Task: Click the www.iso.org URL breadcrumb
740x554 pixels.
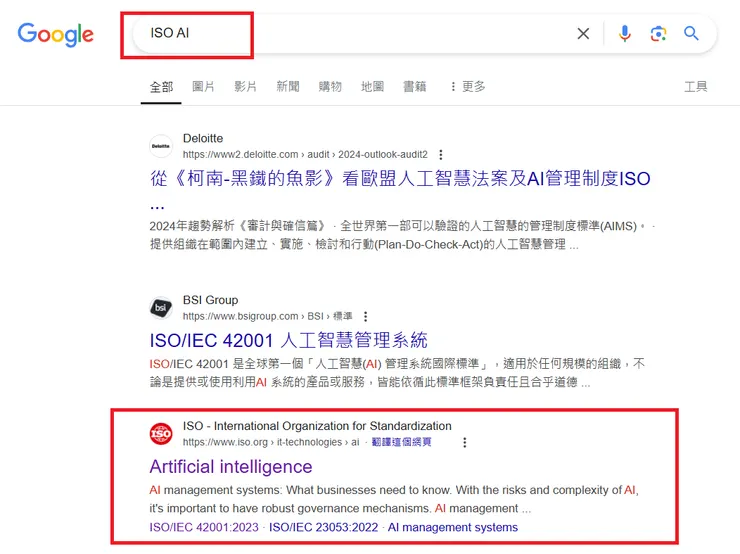Action: 271,442
